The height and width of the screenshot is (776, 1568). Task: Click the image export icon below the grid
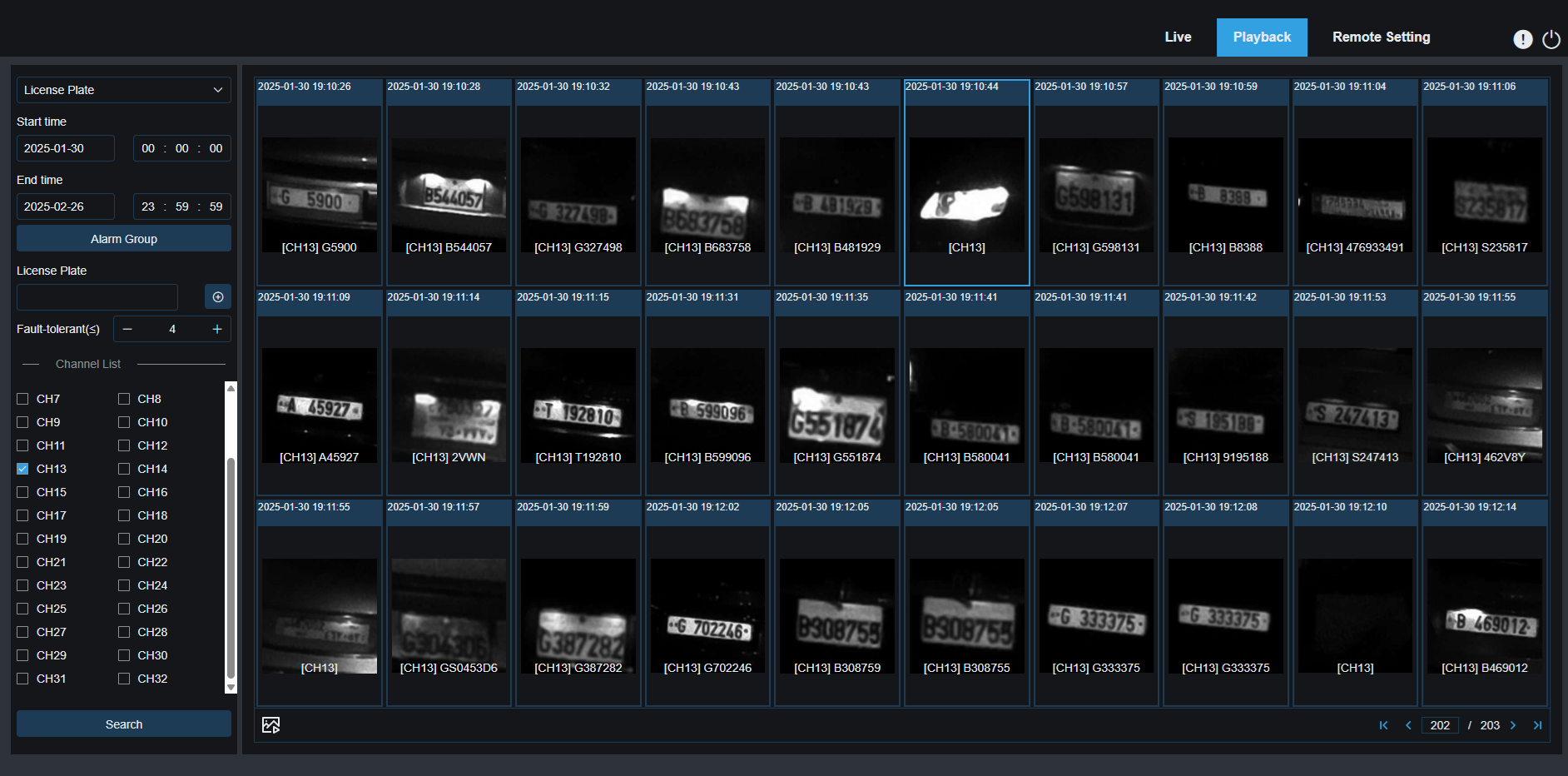pos(270,725)
